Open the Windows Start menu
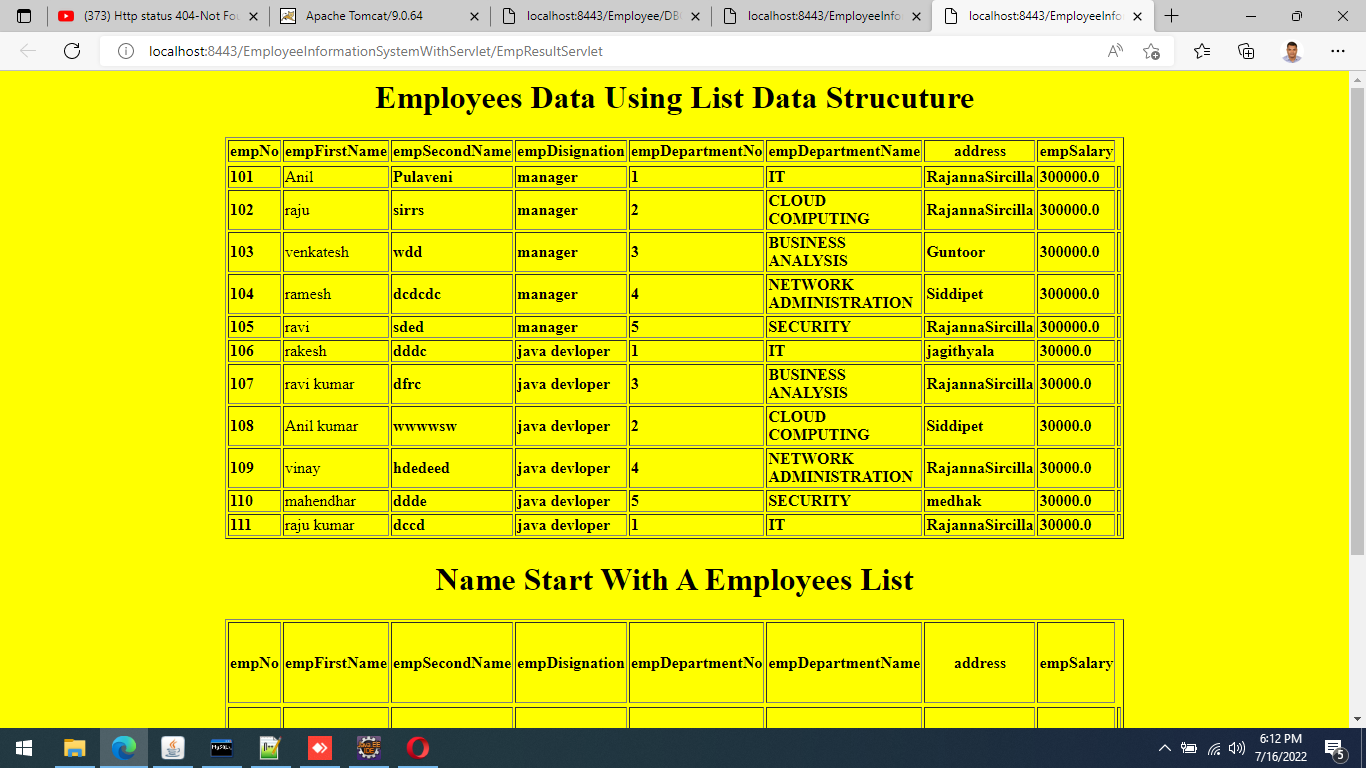 click(x=24, y=747)
